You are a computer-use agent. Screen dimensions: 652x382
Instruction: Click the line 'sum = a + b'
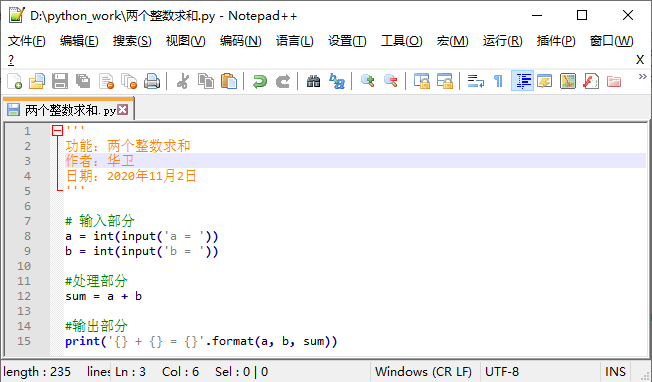tap(104, 296)
